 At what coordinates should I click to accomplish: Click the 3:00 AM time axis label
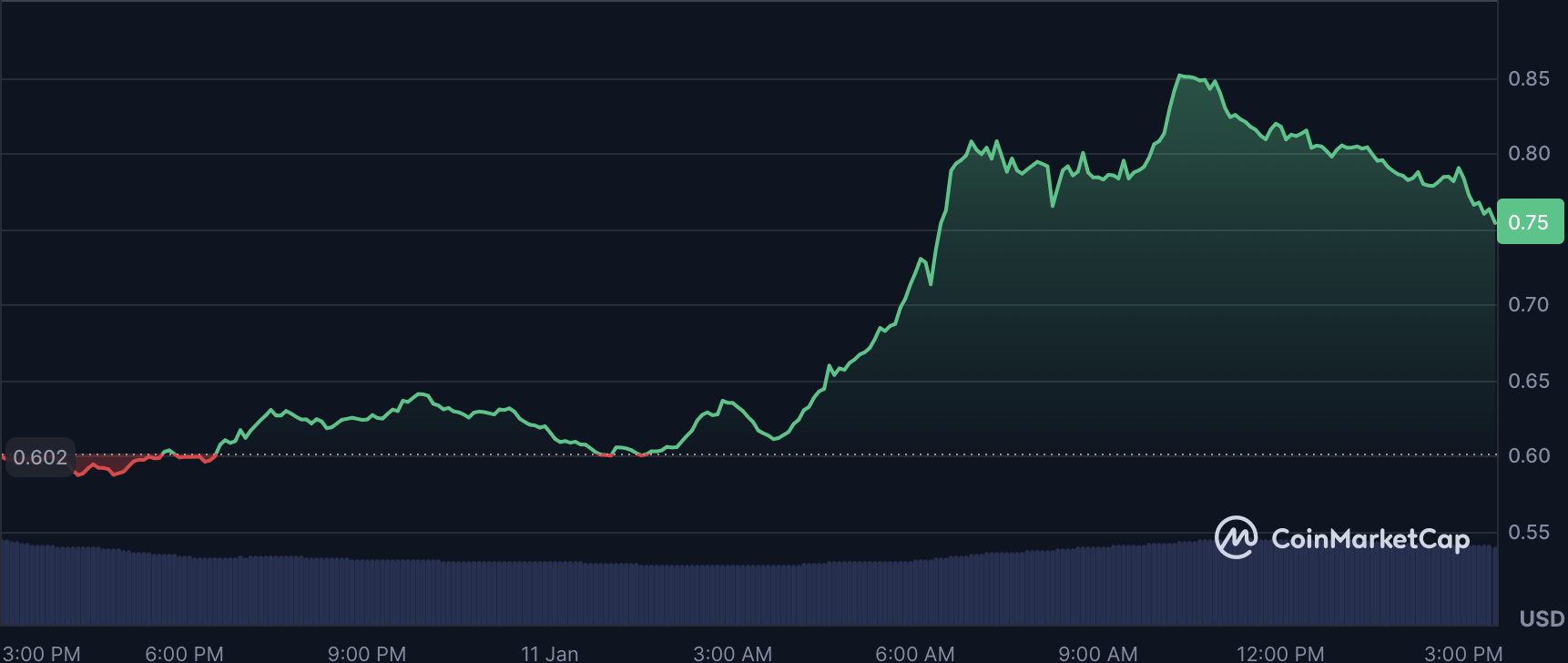[732, 653]
